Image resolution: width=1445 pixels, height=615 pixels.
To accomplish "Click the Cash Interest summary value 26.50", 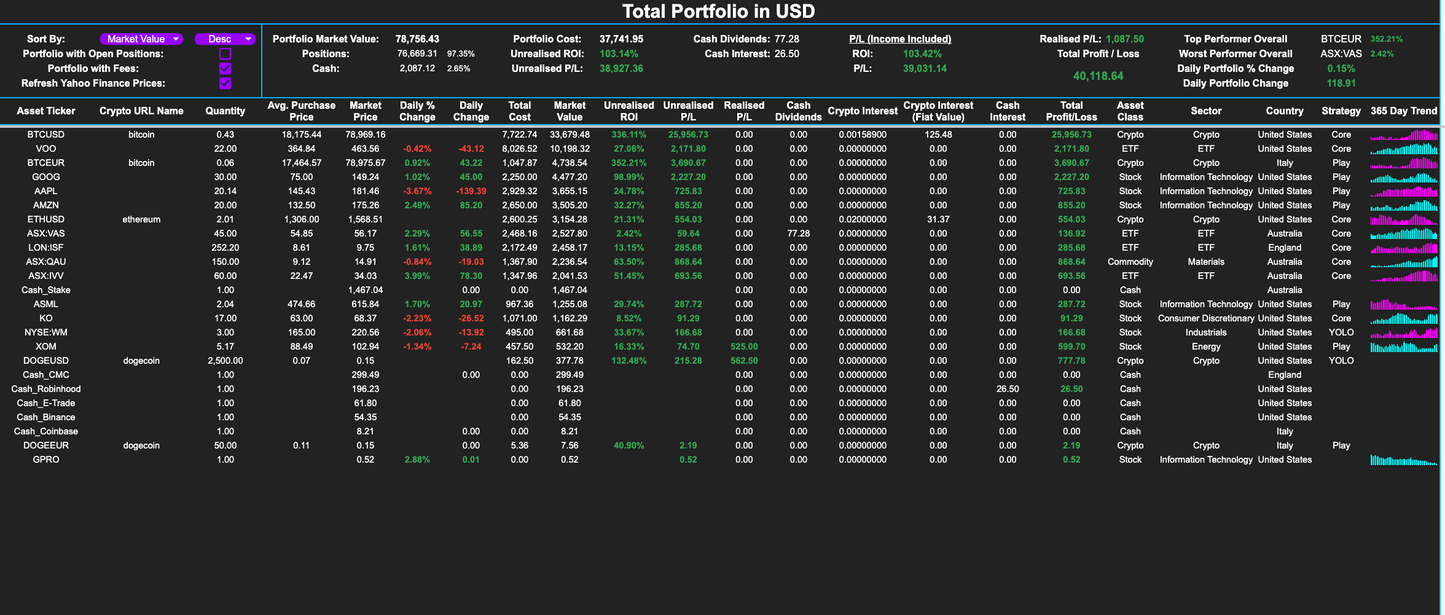I will pos(787,54).
